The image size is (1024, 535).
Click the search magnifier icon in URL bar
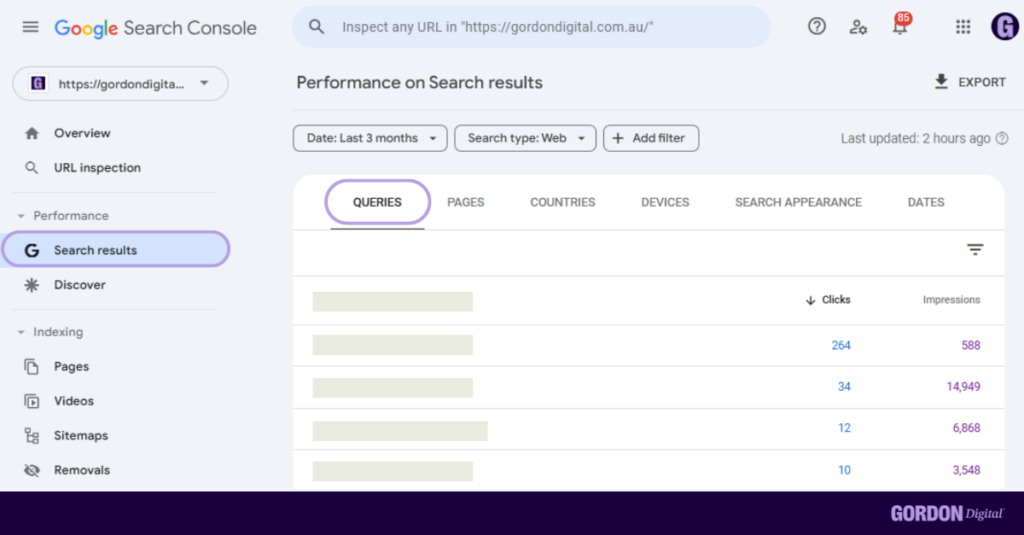tap(316, 27)
